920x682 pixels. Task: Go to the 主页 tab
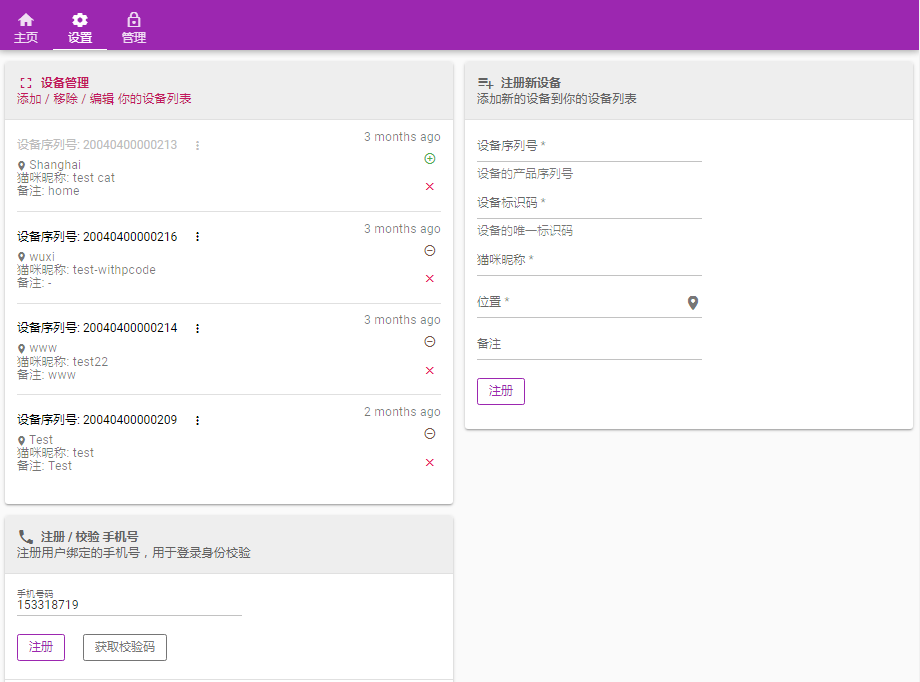[x=26, y=28]
